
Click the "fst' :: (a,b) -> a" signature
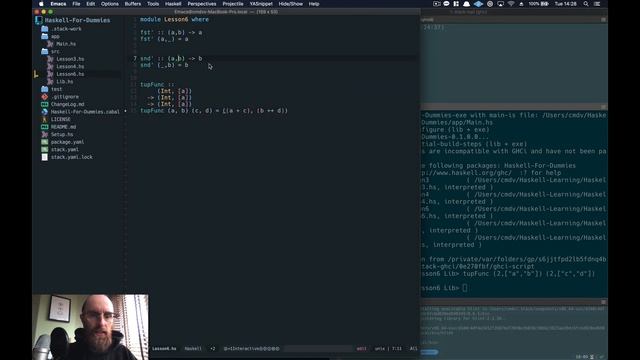(171, 32)
